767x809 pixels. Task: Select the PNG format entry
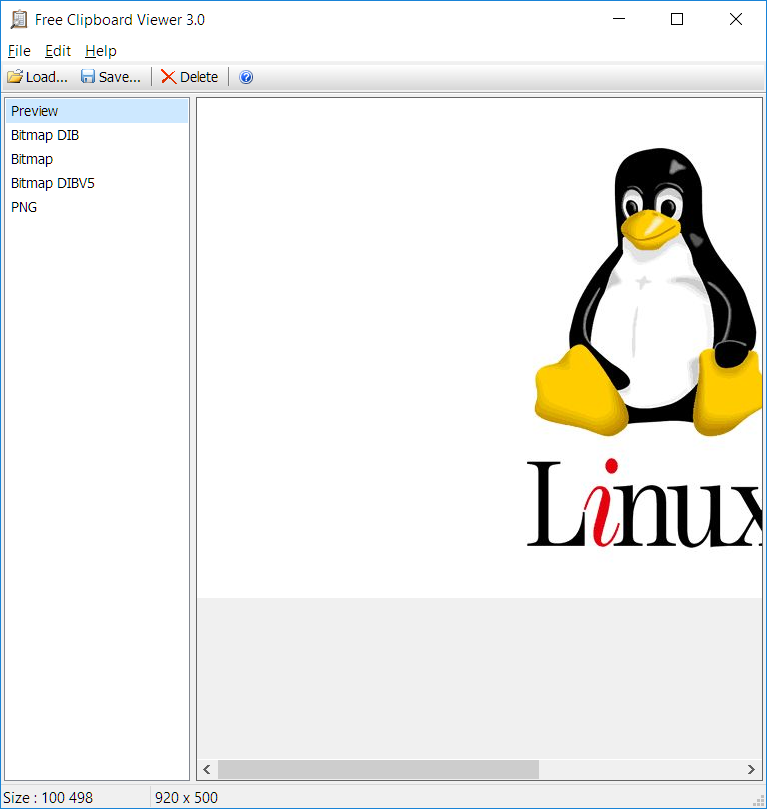point(97,207)
